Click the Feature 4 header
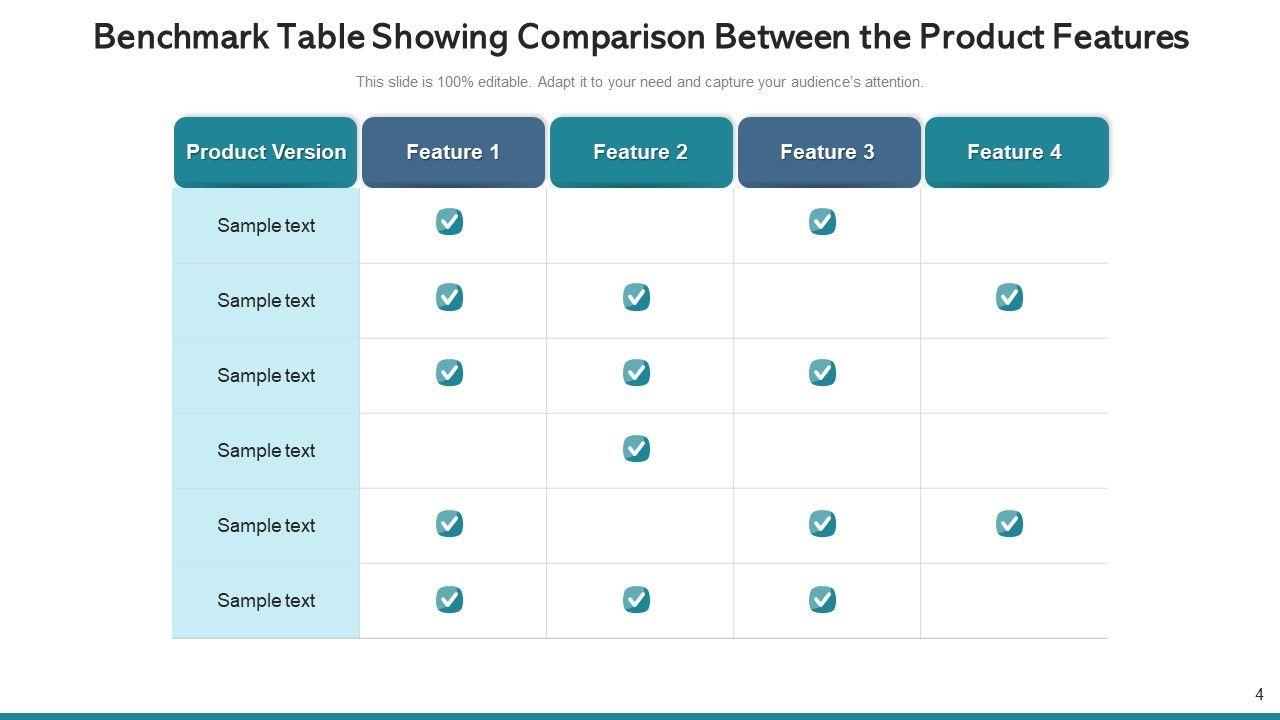This screenshot has height=720, width=1280. (x=1015, y=152)
